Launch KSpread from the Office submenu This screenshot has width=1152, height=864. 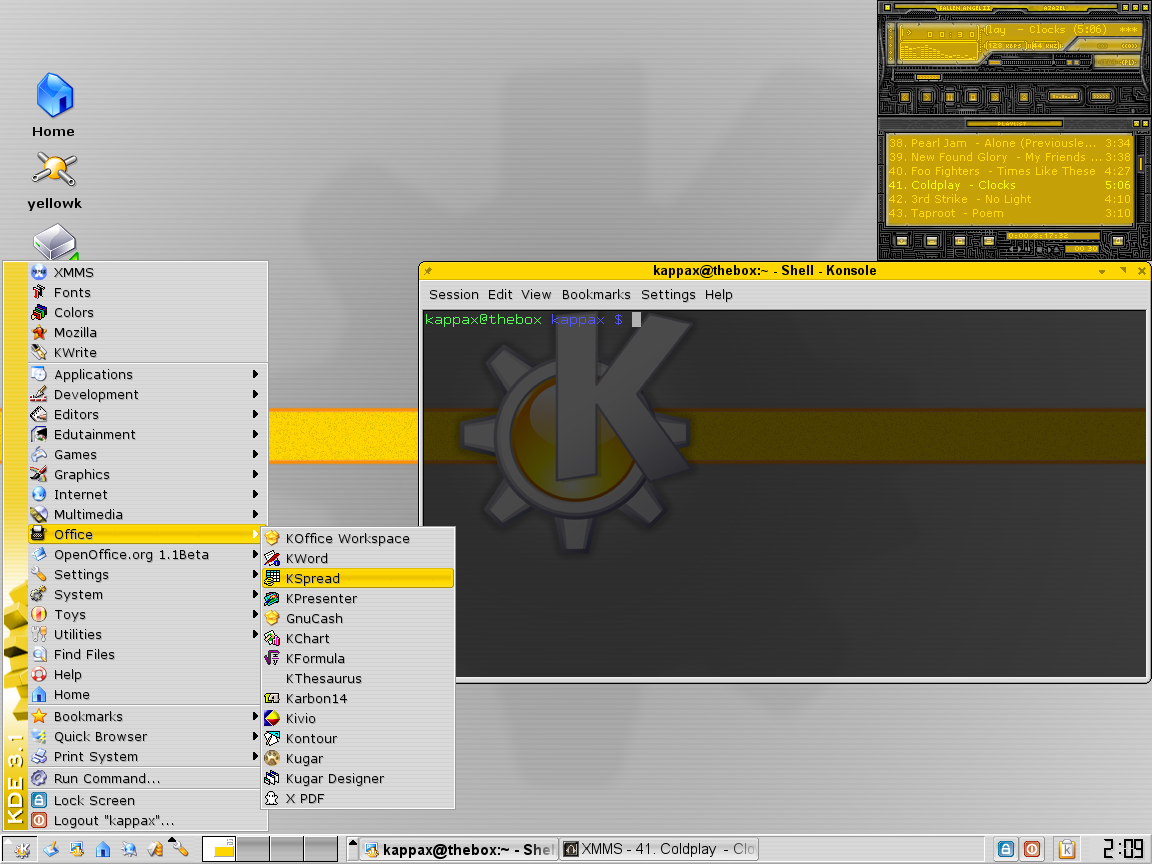358,578
